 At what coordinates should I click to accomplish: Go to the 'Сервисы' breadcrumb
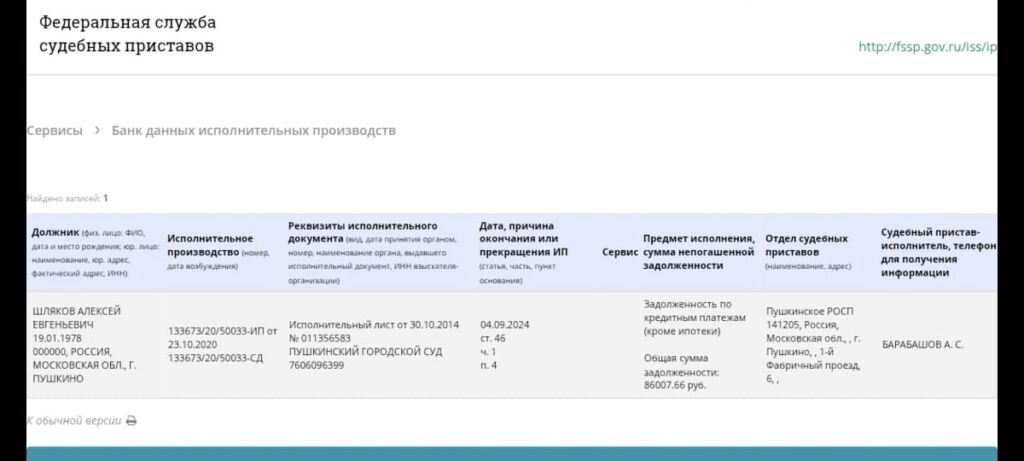[54, 131]
